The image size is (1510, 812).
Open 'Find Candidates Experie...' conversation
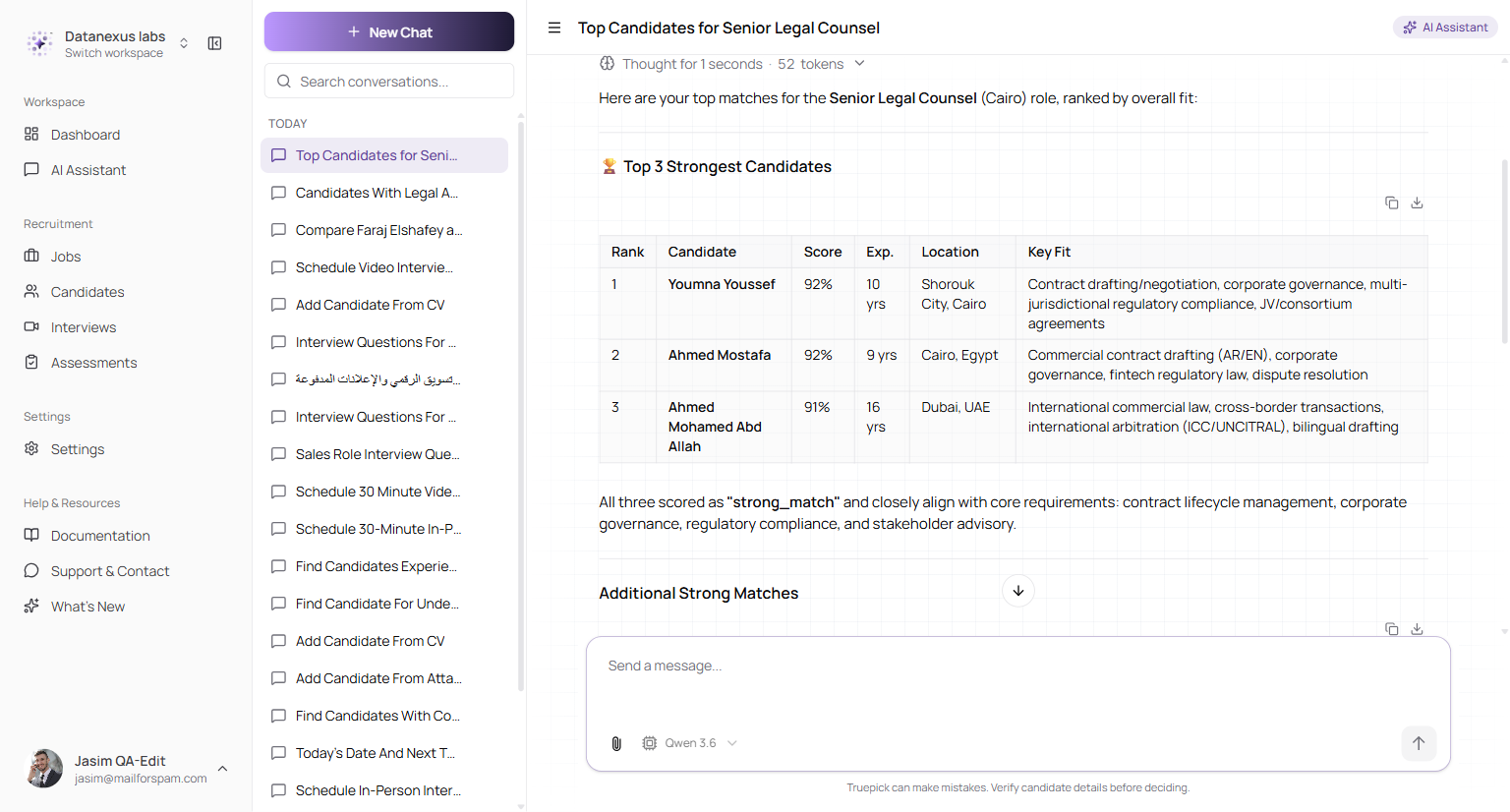coord(384,566)
